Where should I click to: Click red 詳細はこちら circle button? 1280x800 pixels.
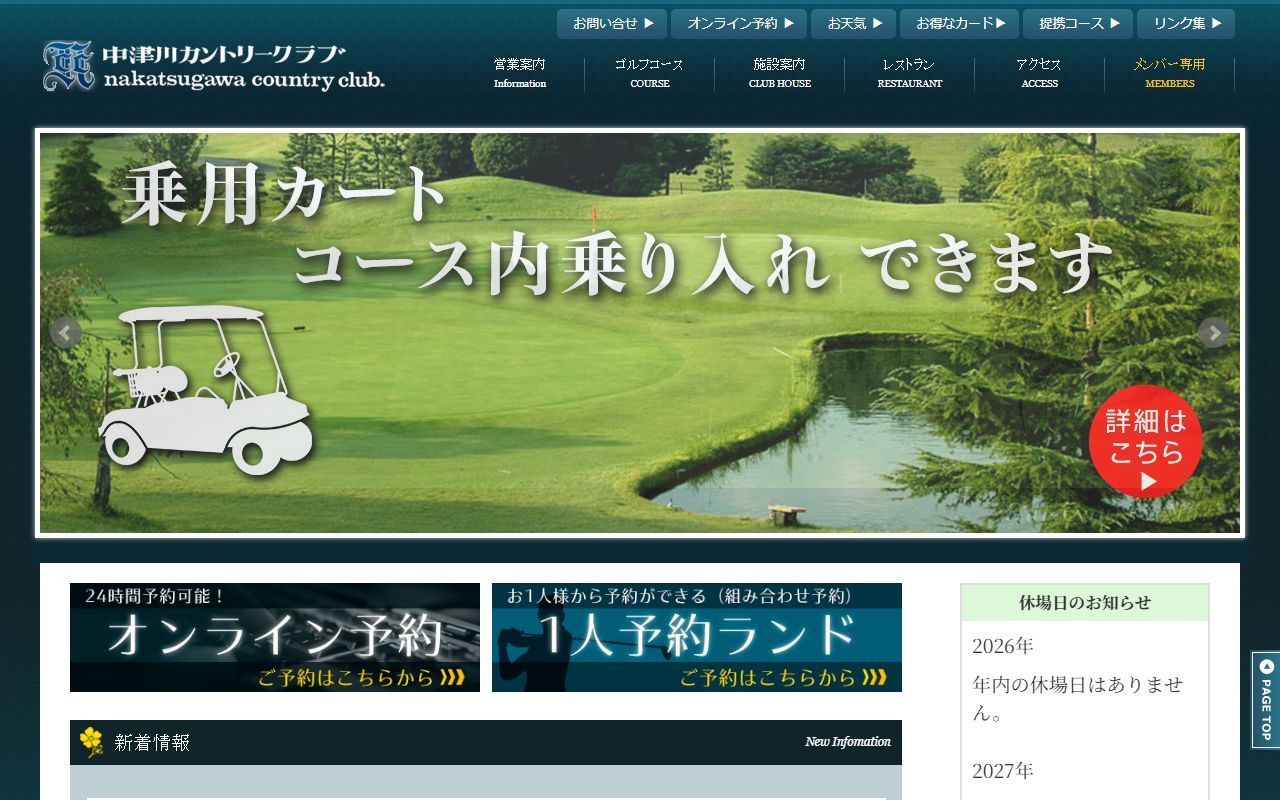[x=1145, y=441]
